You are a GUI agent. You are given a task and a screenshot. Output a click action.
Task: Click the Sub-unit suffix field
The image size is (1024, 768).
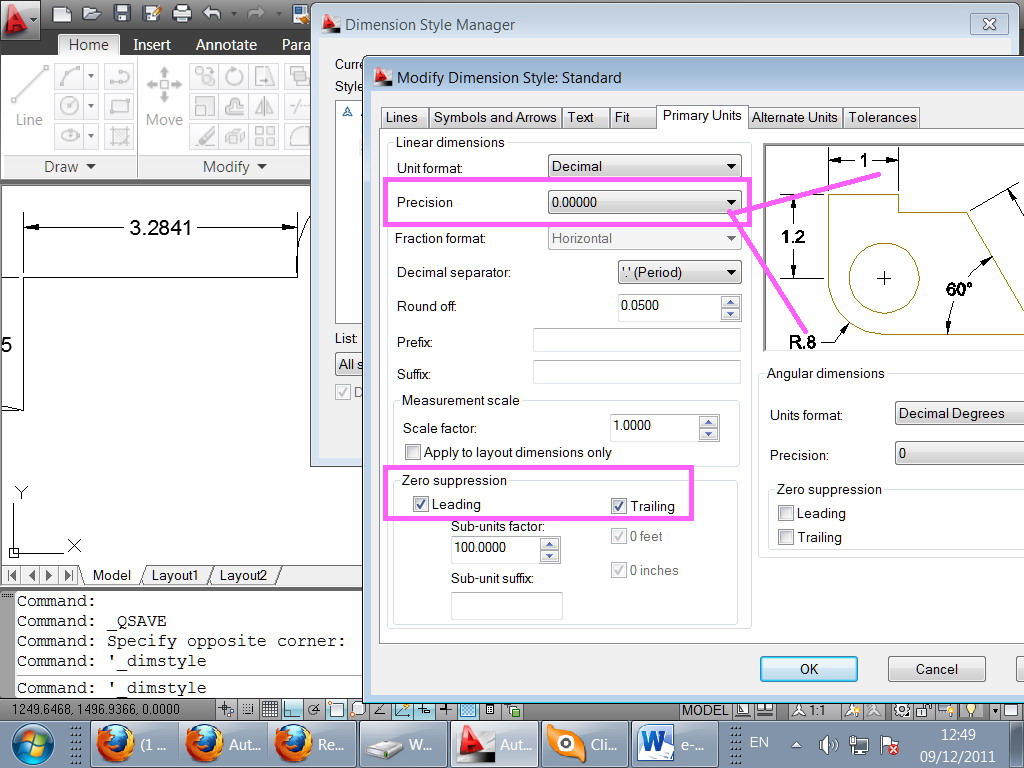tap(506, 605)
